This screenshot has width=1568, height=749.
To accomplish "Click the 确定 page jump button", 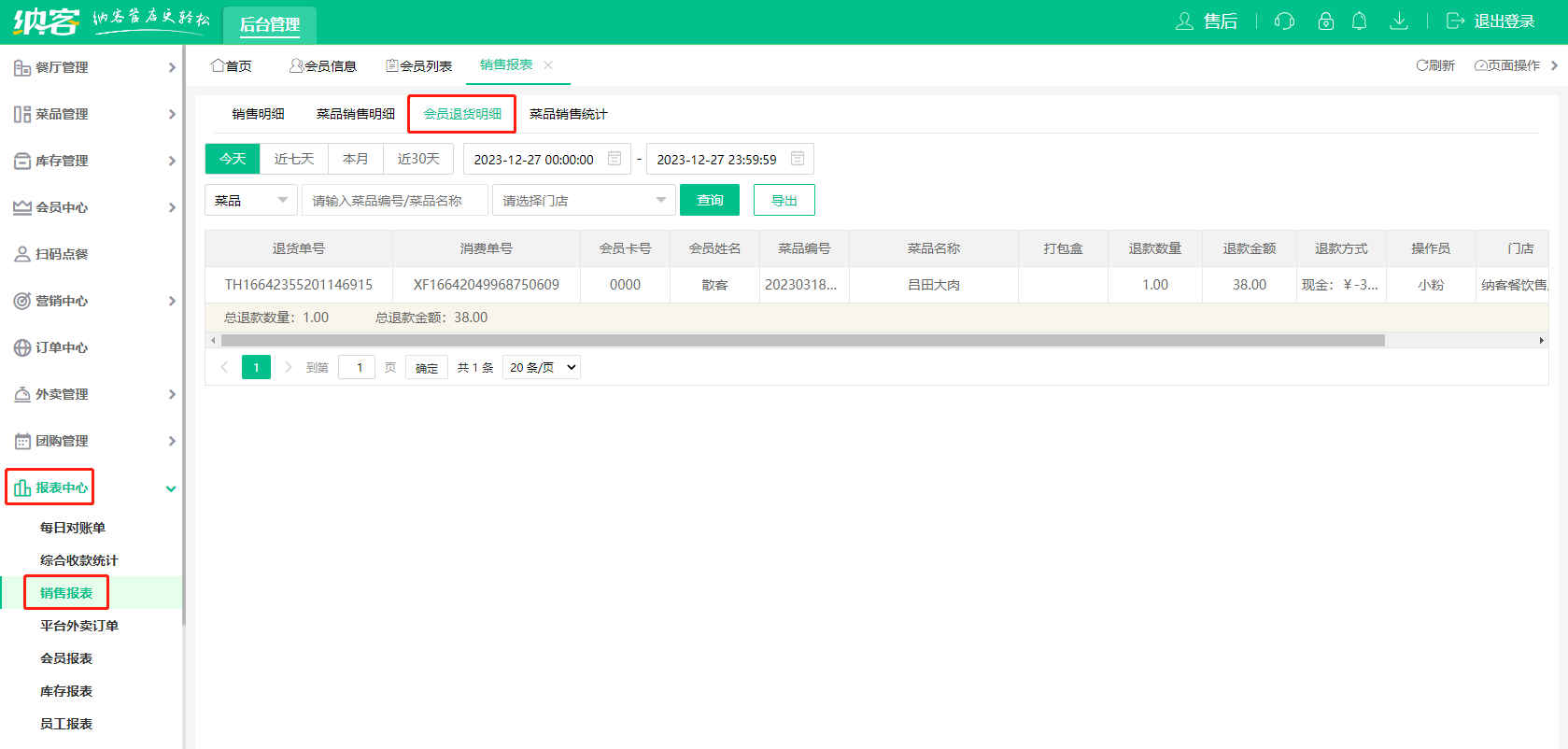I will pos(427,368).
